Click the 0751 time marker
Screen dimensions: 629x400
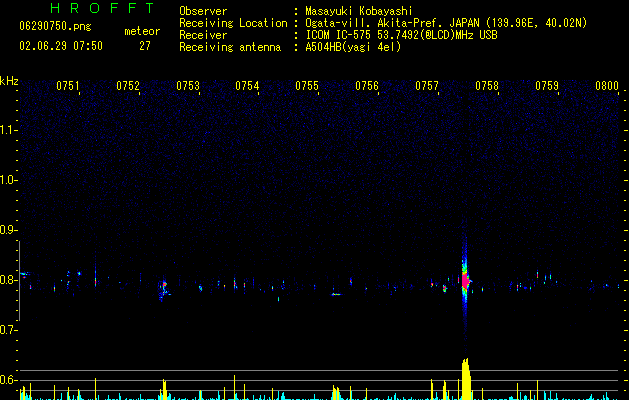pyautogui.click(x=67, y=86)
